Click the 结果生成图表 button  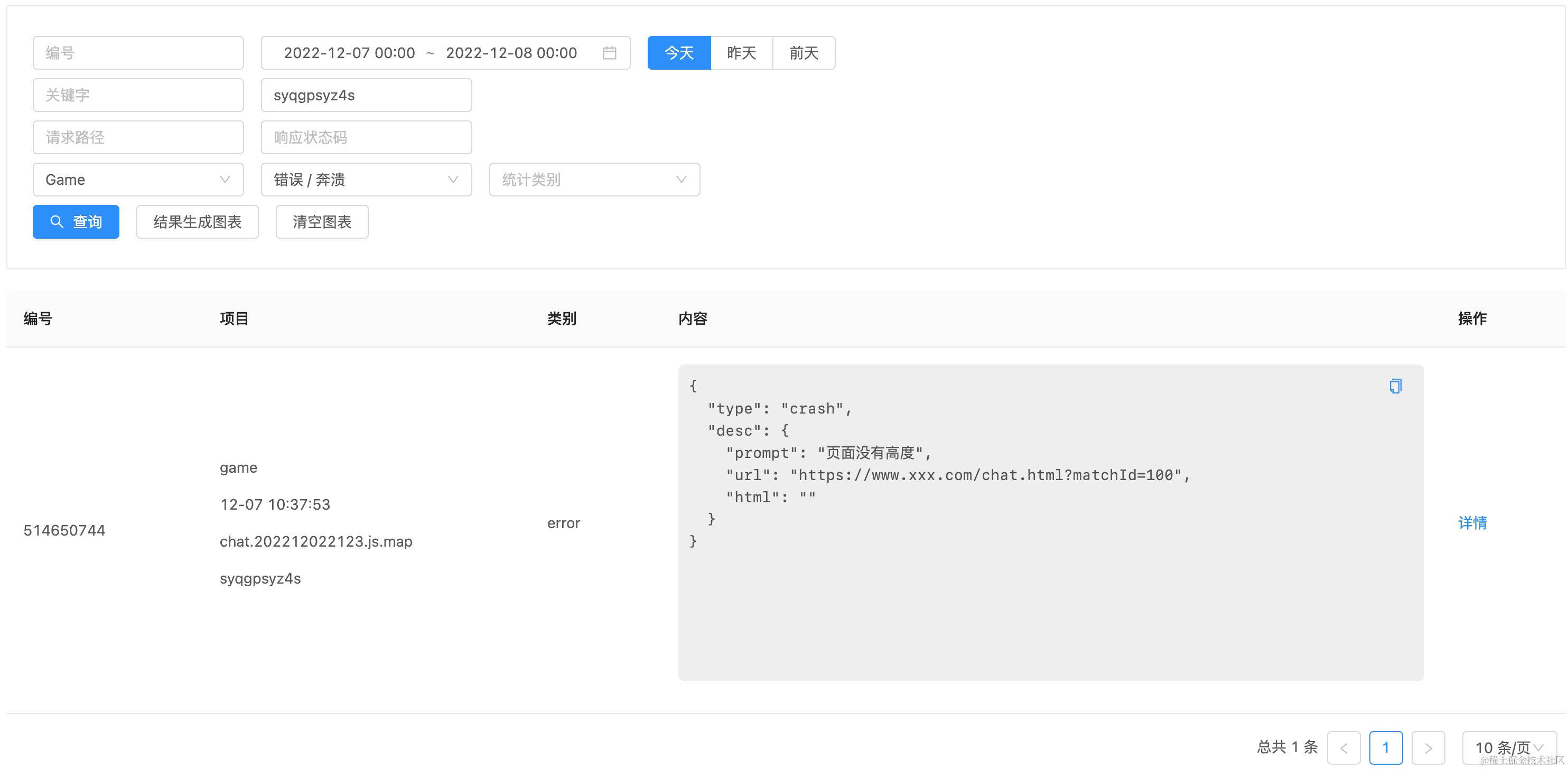[197, 222]
